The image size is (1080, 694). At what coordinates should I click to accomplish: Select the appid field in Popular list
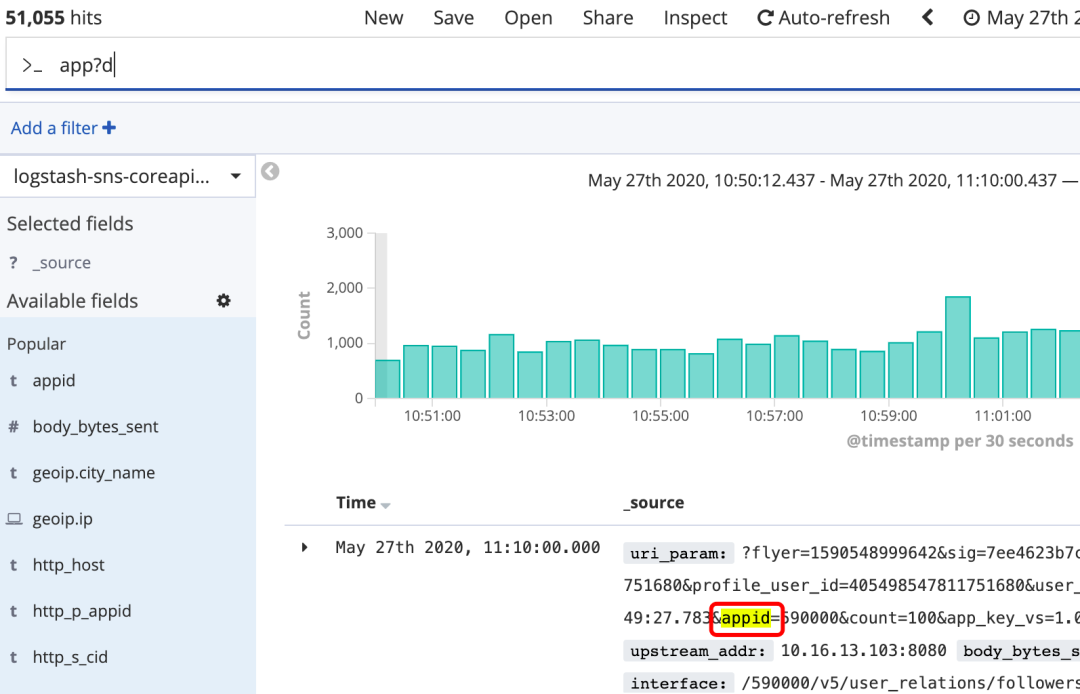54,381
